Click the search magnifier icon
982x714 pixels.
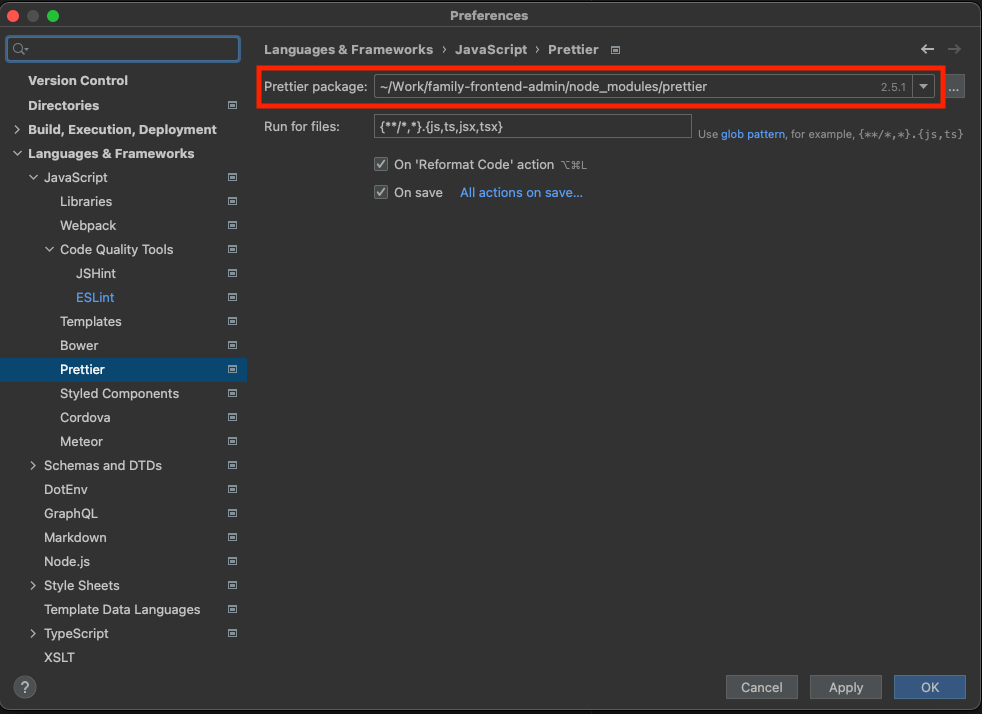click(x=20, y=49)
